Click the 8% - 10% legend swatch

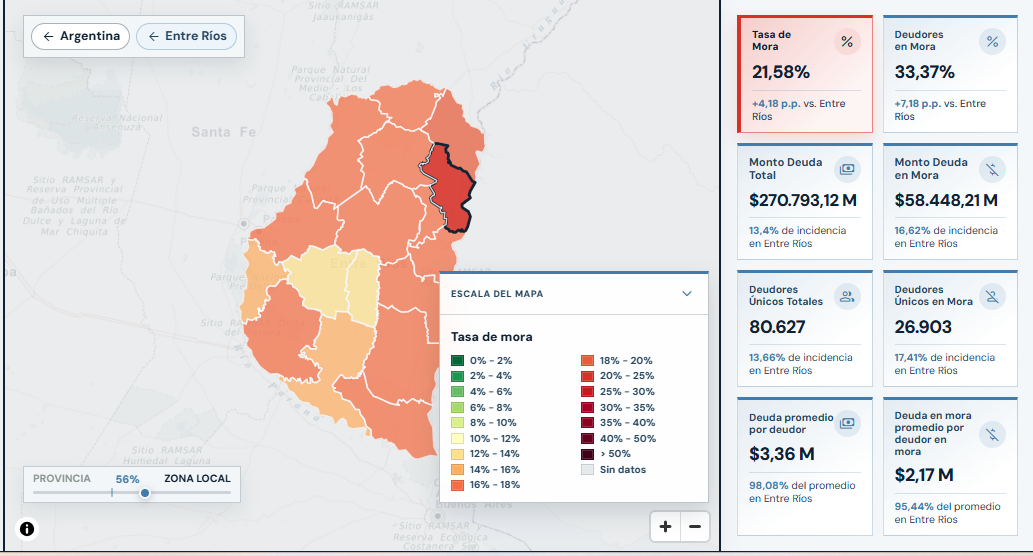click(457, 423)
